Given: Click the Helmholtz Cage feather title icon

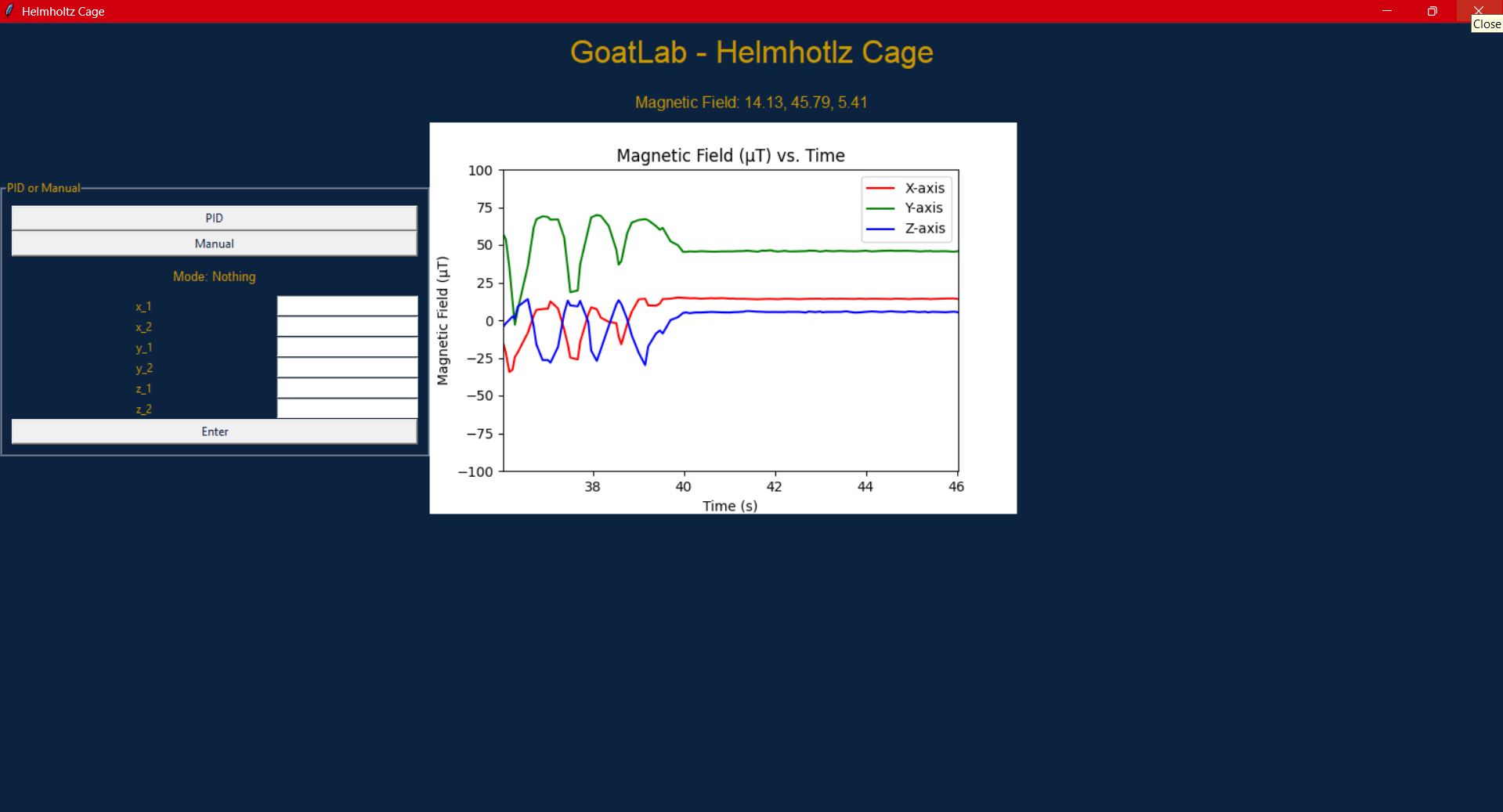Looking at the screenshot, I should [9, 11].
